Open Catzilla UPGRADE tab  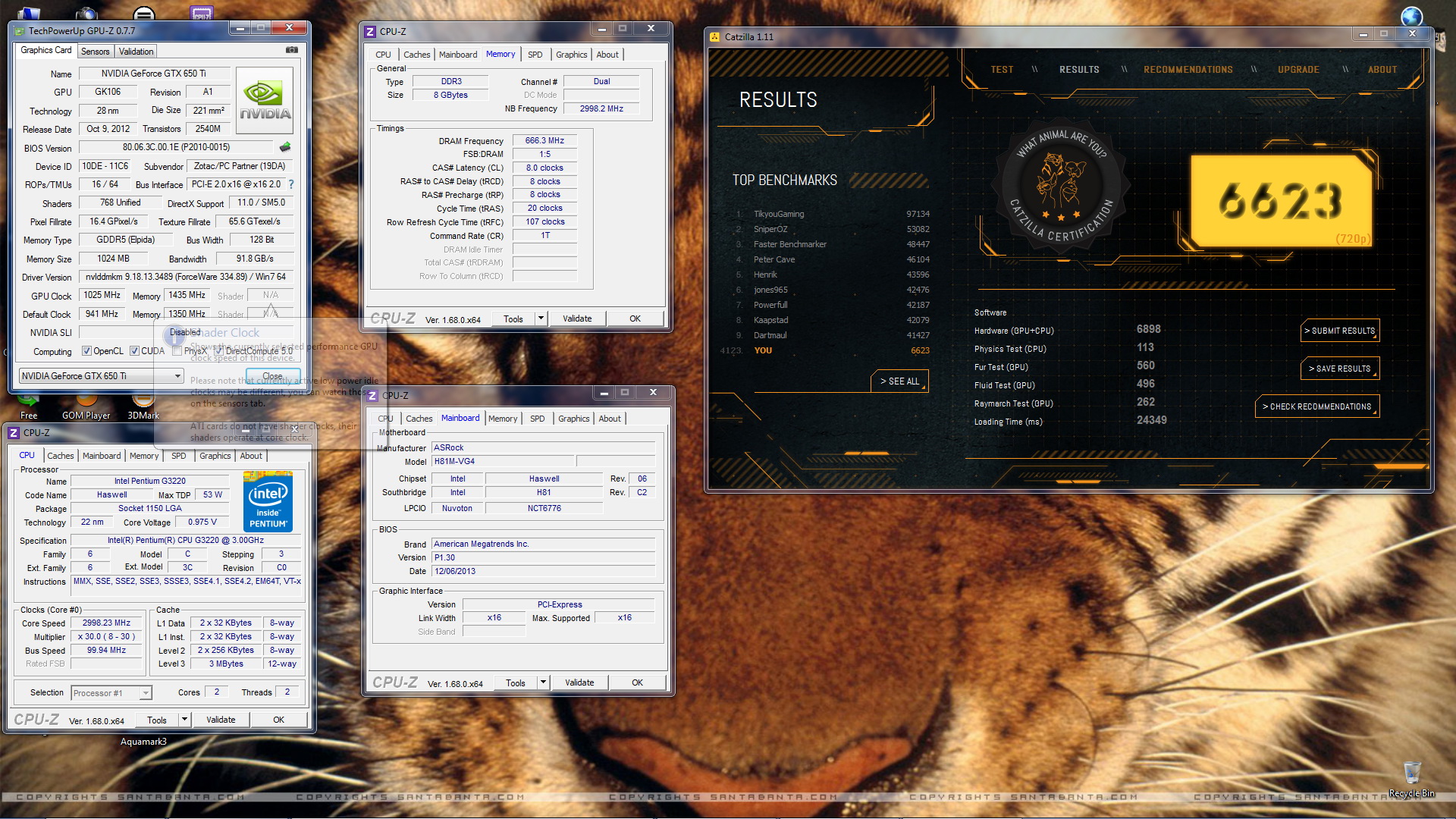coord(1298,70)
